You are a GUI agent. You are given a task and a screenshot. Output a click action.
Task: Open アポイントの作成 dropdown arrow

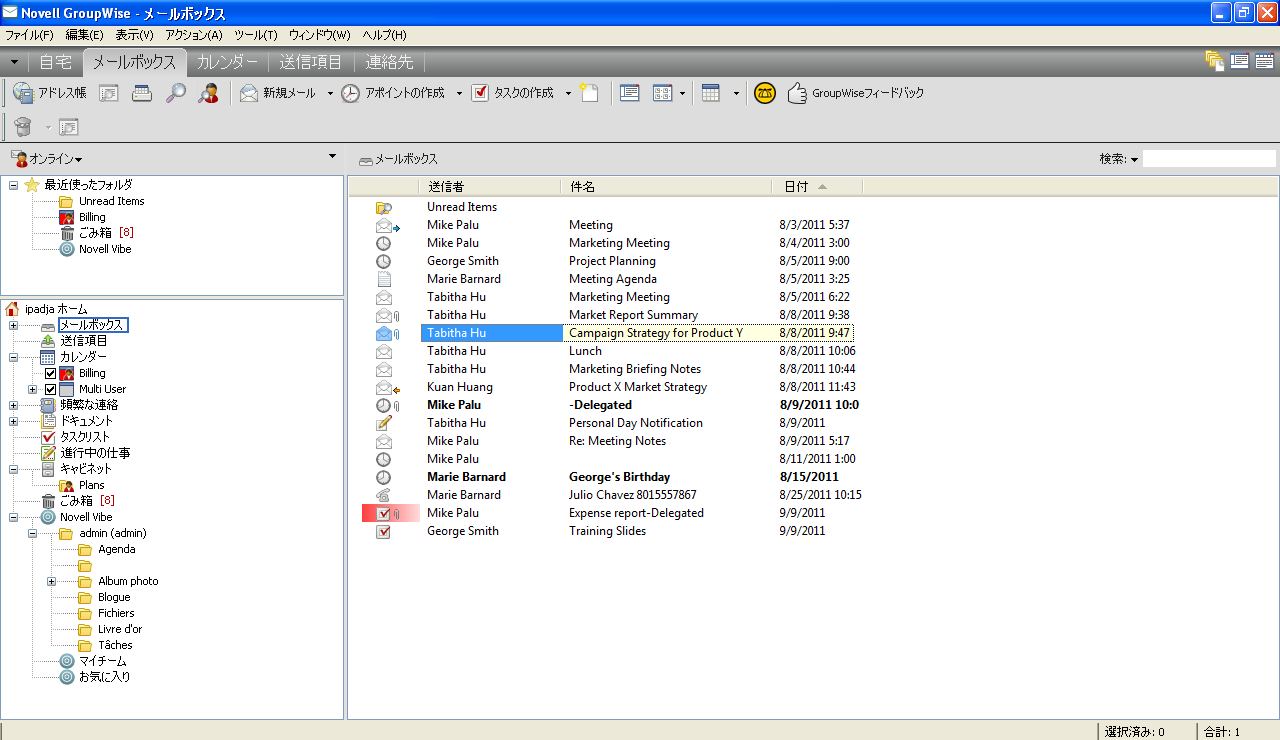[x=459, y=93]
